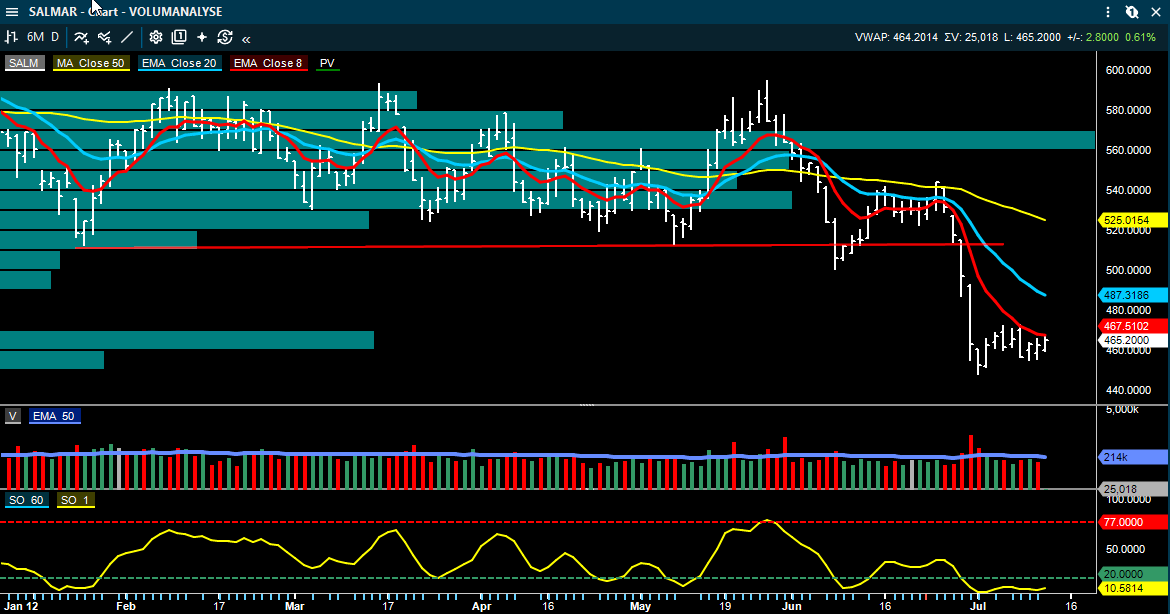This screenshot has width=1170, height=614.
Task: Click the 580.0000 price axis label
Action: coord(1127,110)
